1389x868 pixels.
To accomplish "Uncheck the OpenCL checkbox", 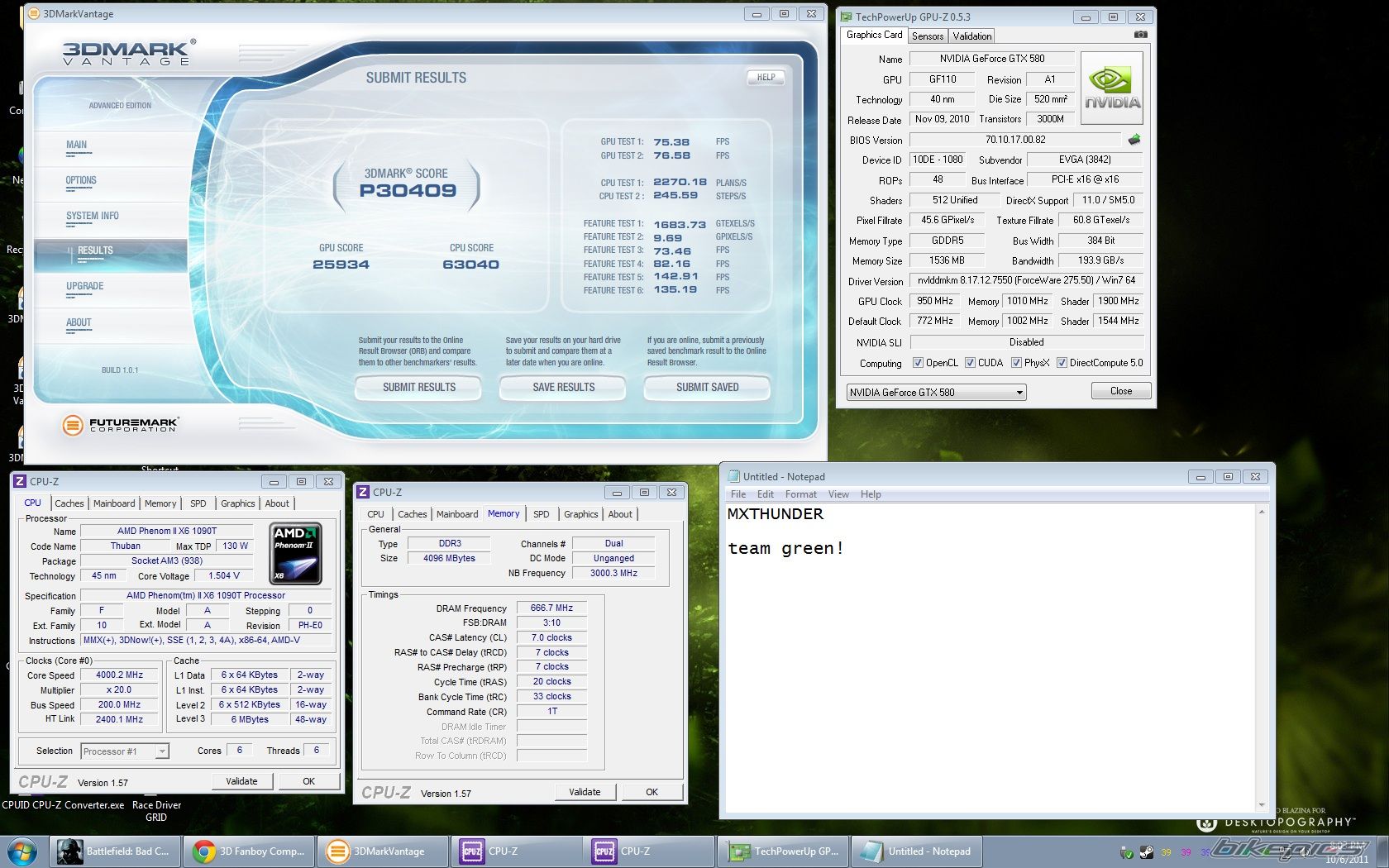I will pyautogui.click(x=918, y=363).
